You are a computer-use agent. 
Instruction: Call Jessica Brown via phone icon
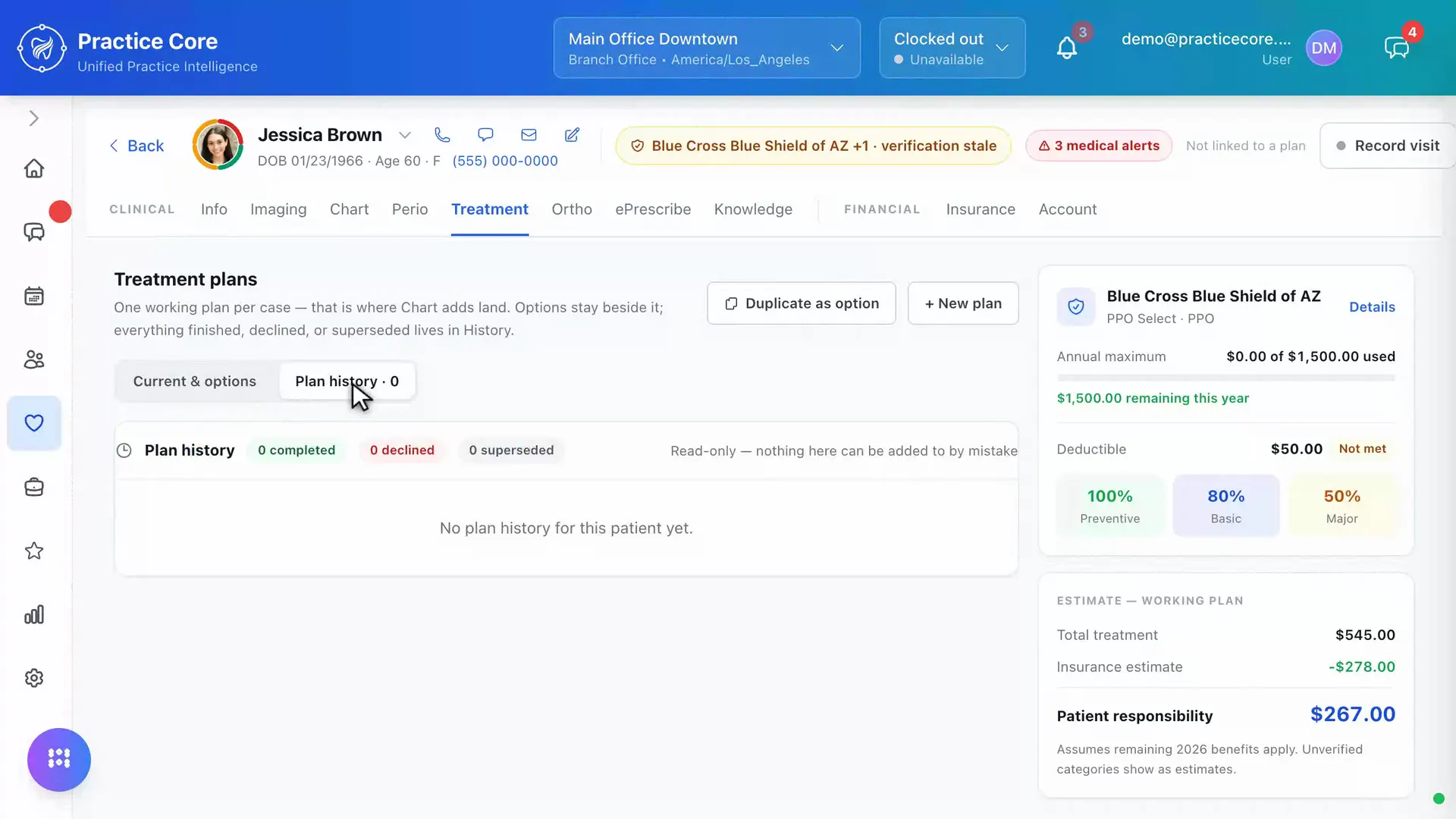coord(442,135)
